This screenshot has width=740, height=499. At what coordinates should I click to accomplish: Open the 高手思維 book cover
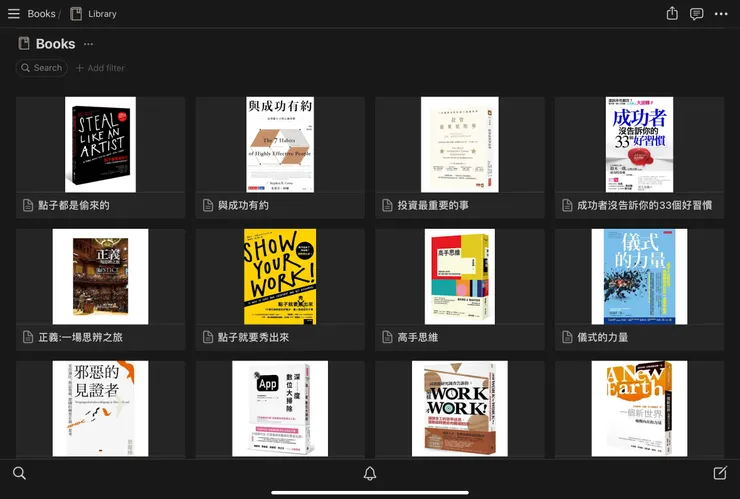[460, 277]
